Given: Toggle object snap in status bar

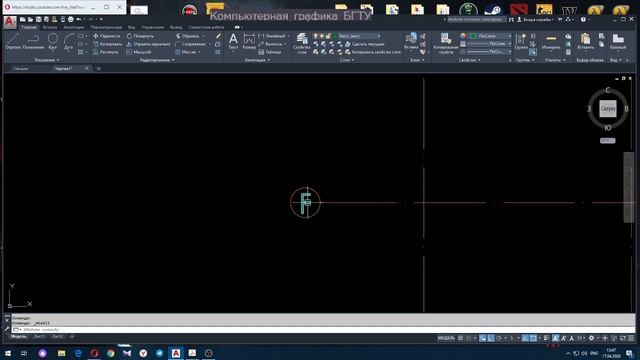Looking at the screenshot, I should (x=533, y=338).
